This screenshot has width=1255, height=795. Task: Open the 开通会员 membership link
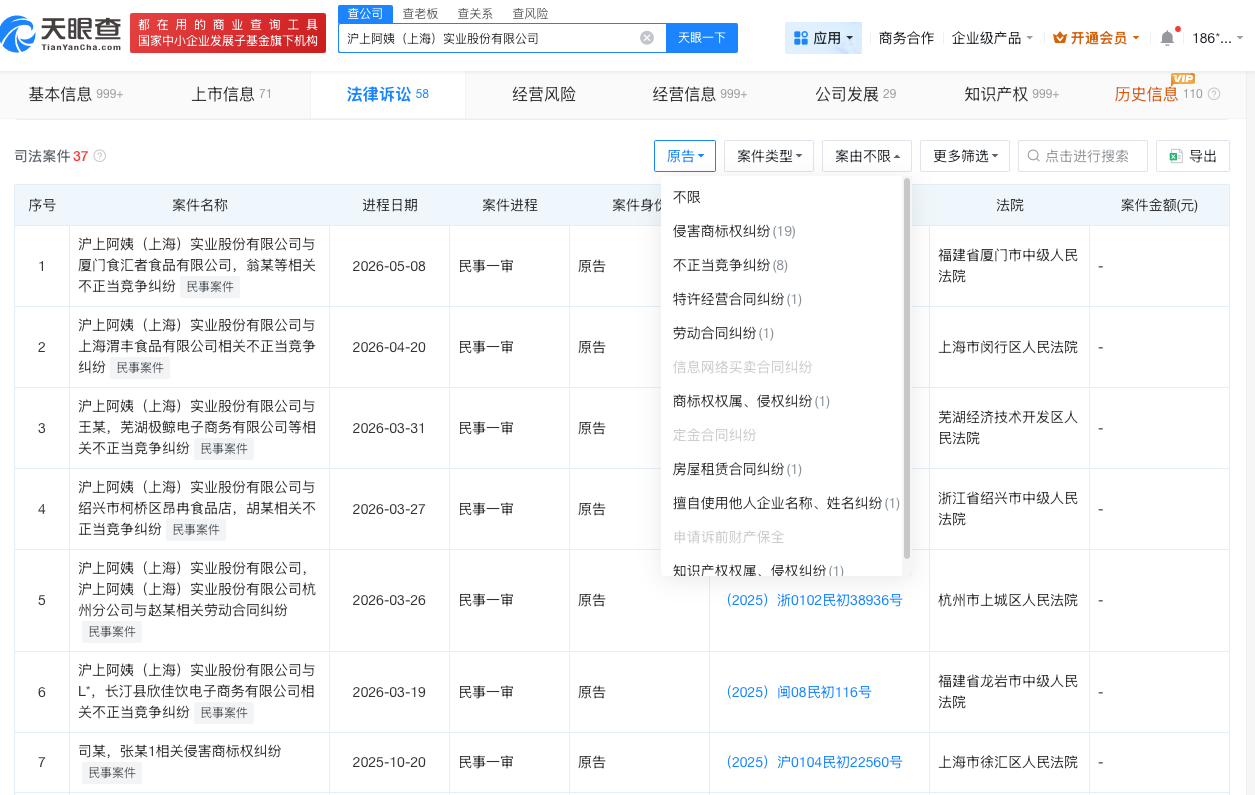coord(1097,38)
